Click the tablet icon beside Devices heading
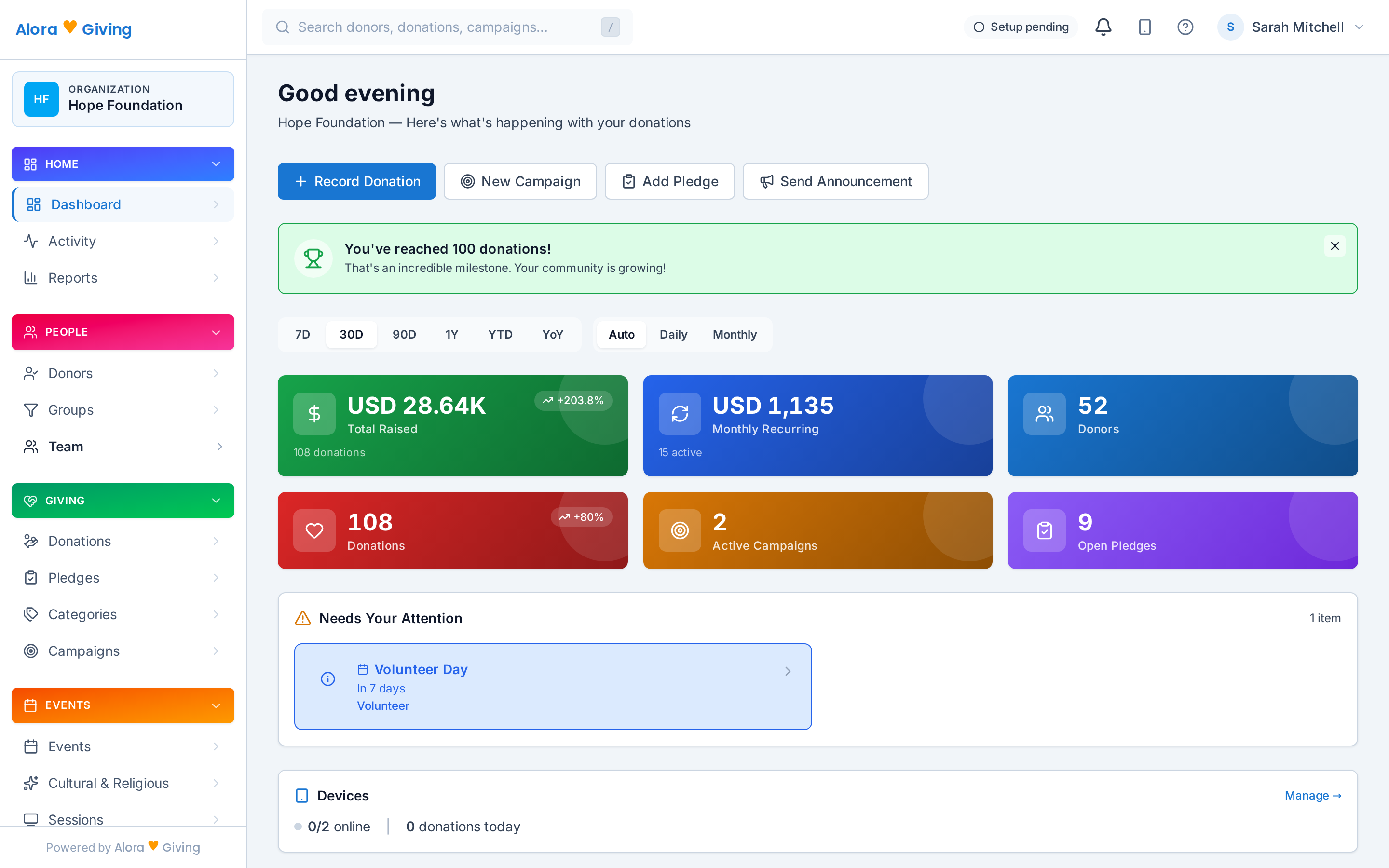The width and height of the screenshot is (1389, 868). click(301, 796)
